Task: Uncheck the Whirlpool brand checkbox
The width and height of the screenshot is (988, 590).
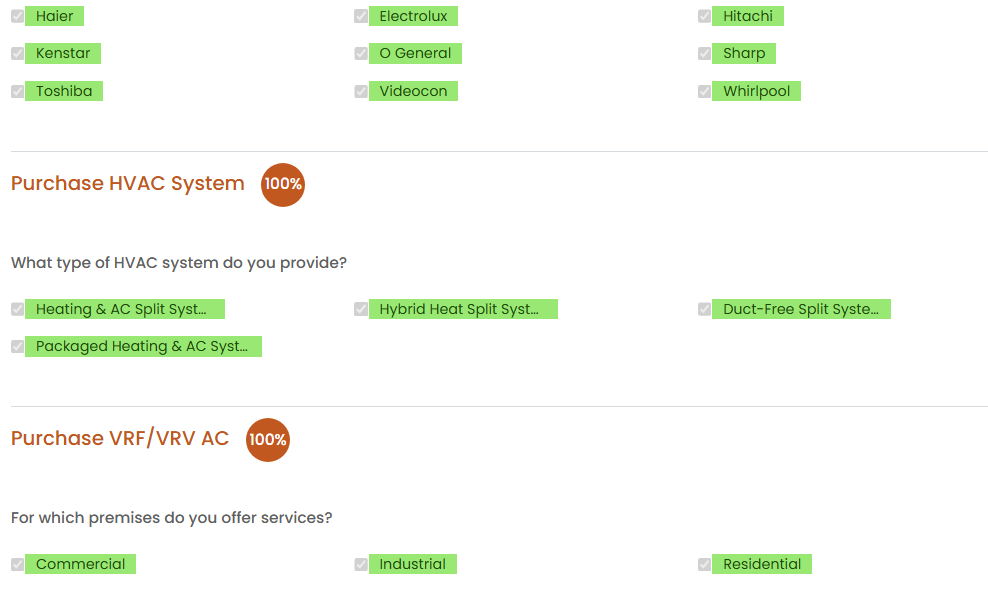Action: coord(704,91)
